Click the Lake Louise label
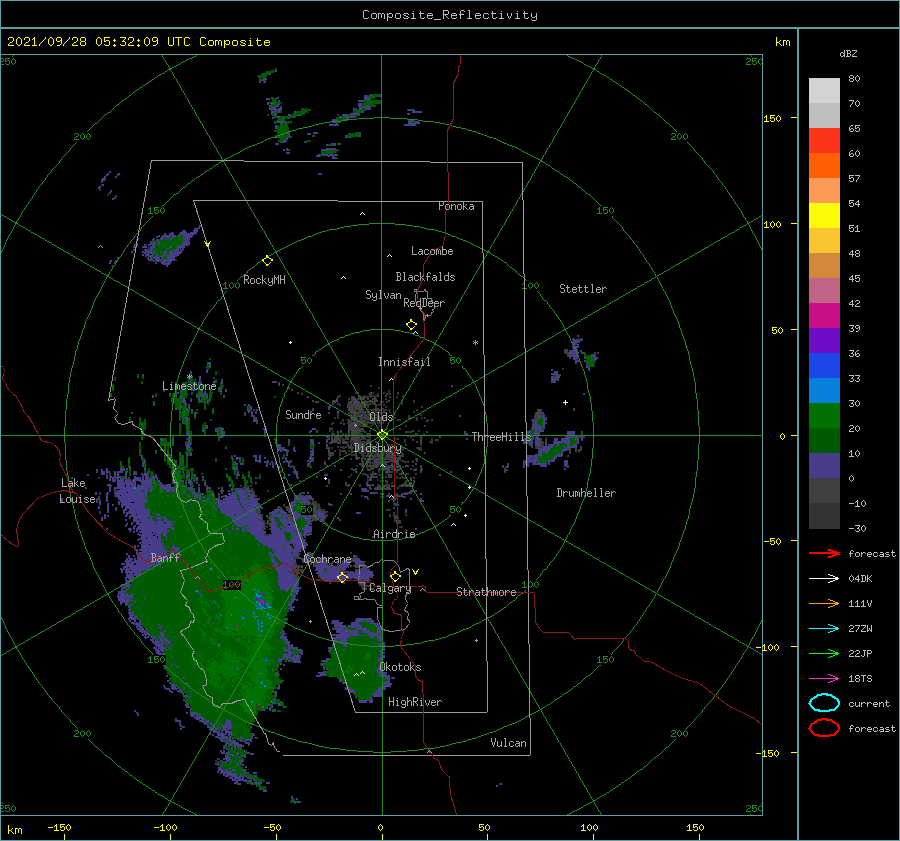 (77, 491)
